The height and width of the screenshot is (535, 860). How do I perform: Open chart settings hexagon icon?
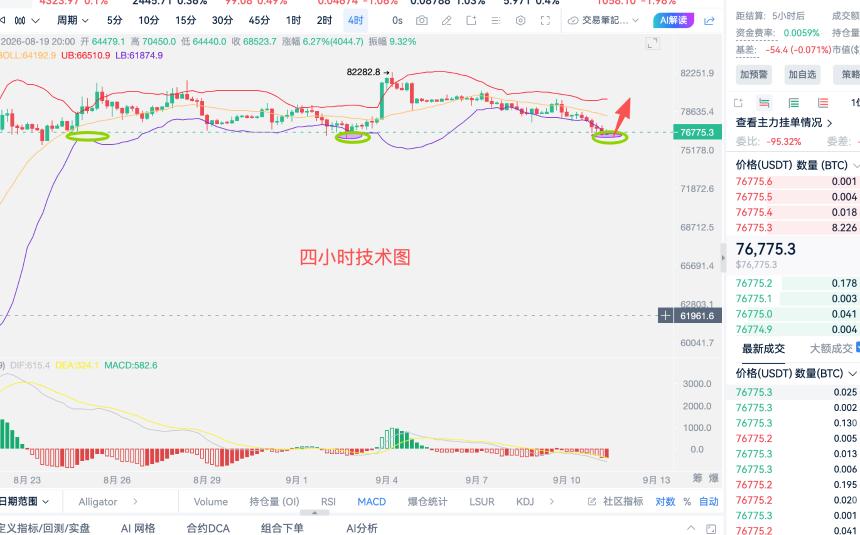[x=520, y=20]
